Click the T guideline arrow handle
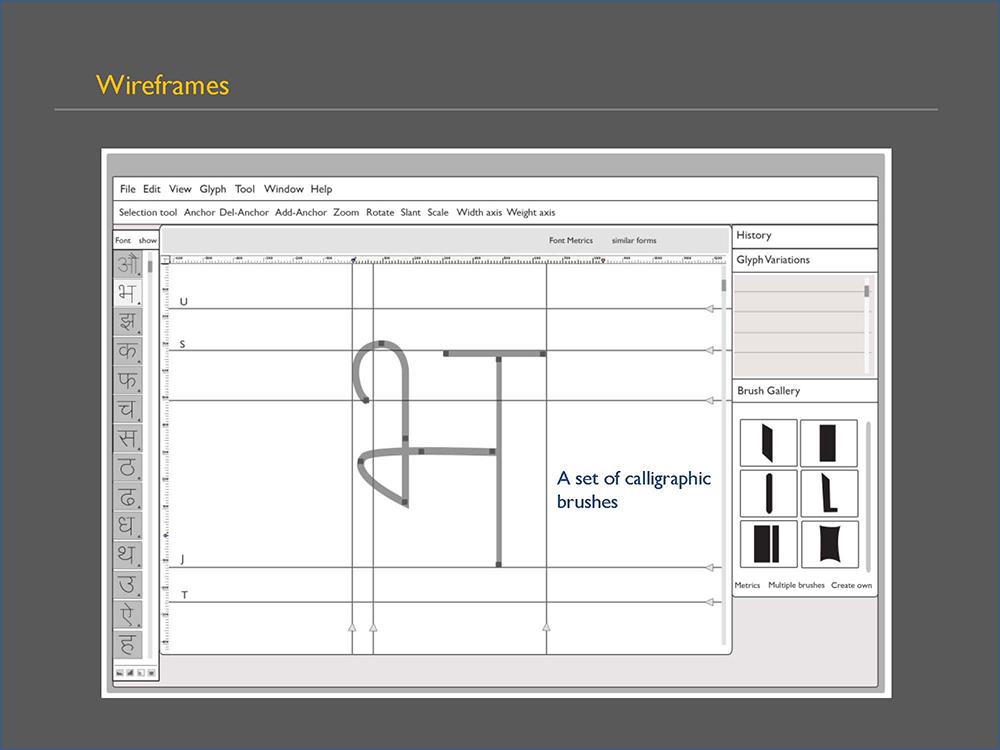The height and width of the screenshot is (750, 1000). coord(710,602)
